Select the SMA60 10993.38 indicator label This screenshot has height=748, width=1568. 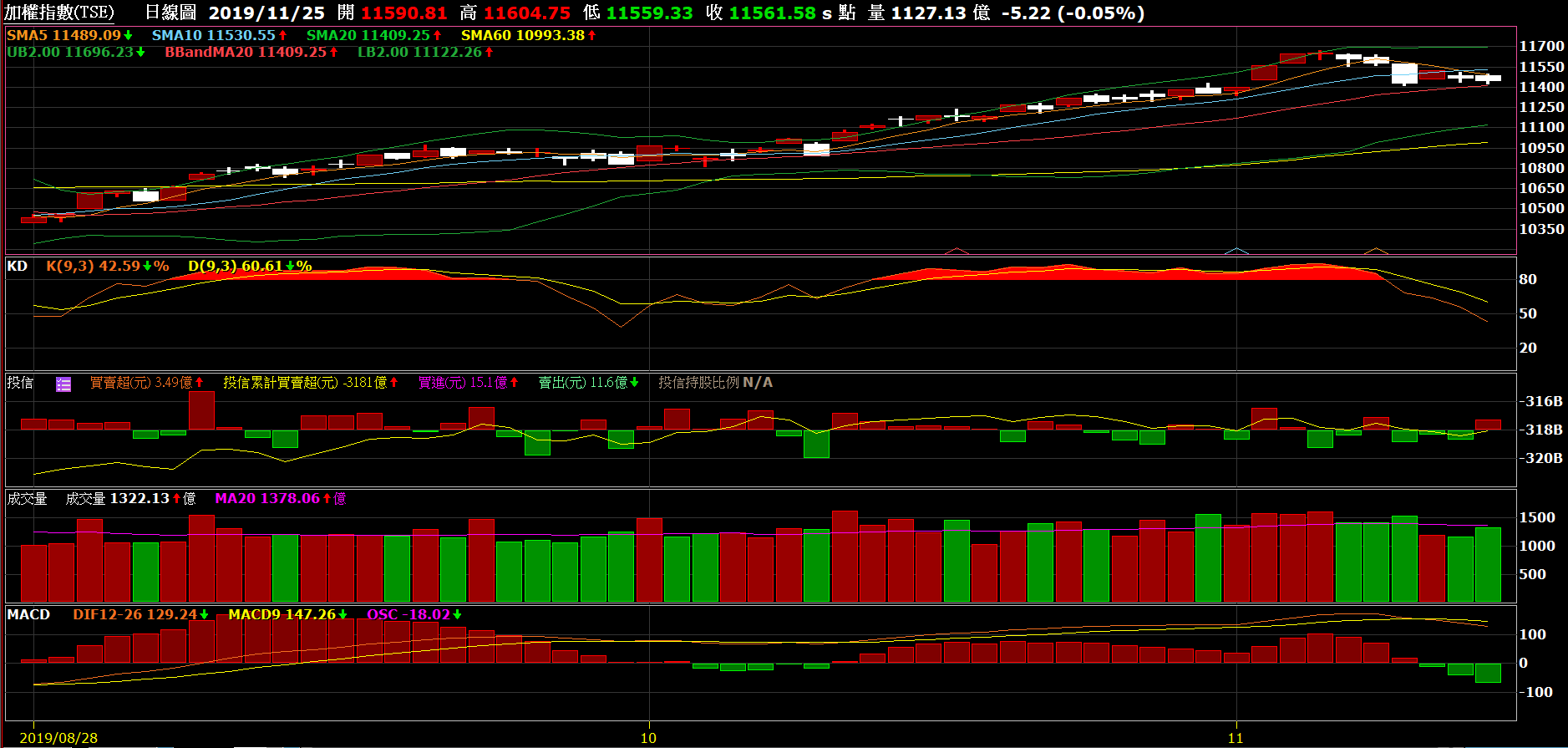[529, 35]
